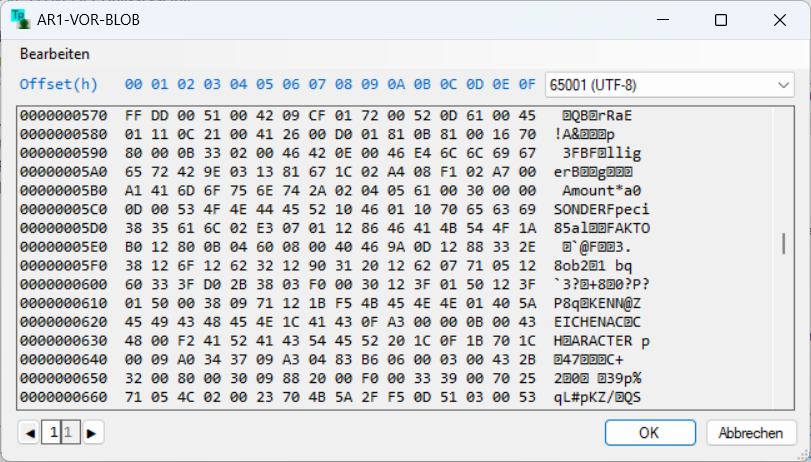Go to the previous page using the left arrow
Image resolution: width=811 pixels, height=462 pixels.
coord(29,433)
